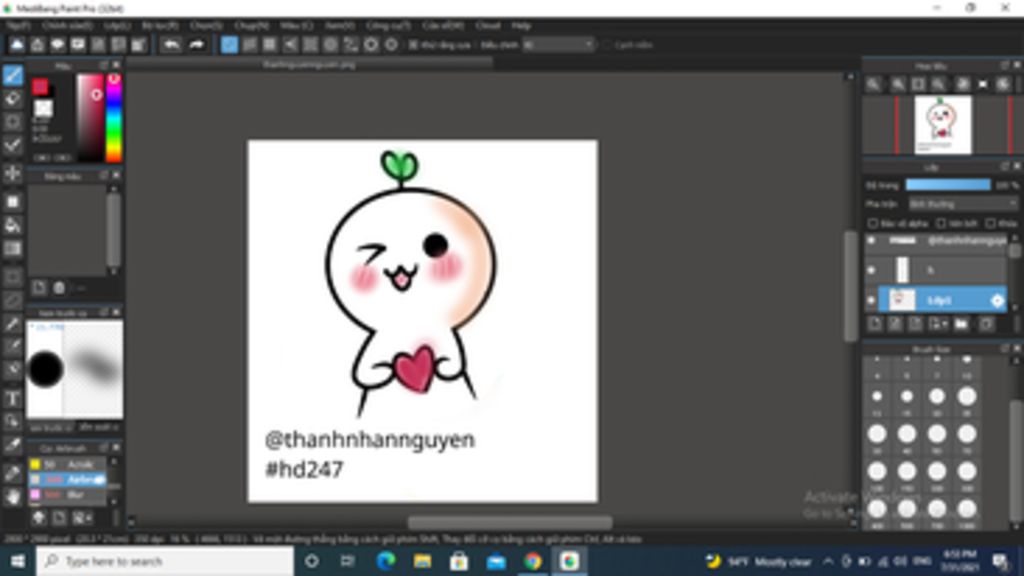The width and height of the screenshot is (1024, 576).
Task: Select the Text tool
Action: [x=12, y=398]
